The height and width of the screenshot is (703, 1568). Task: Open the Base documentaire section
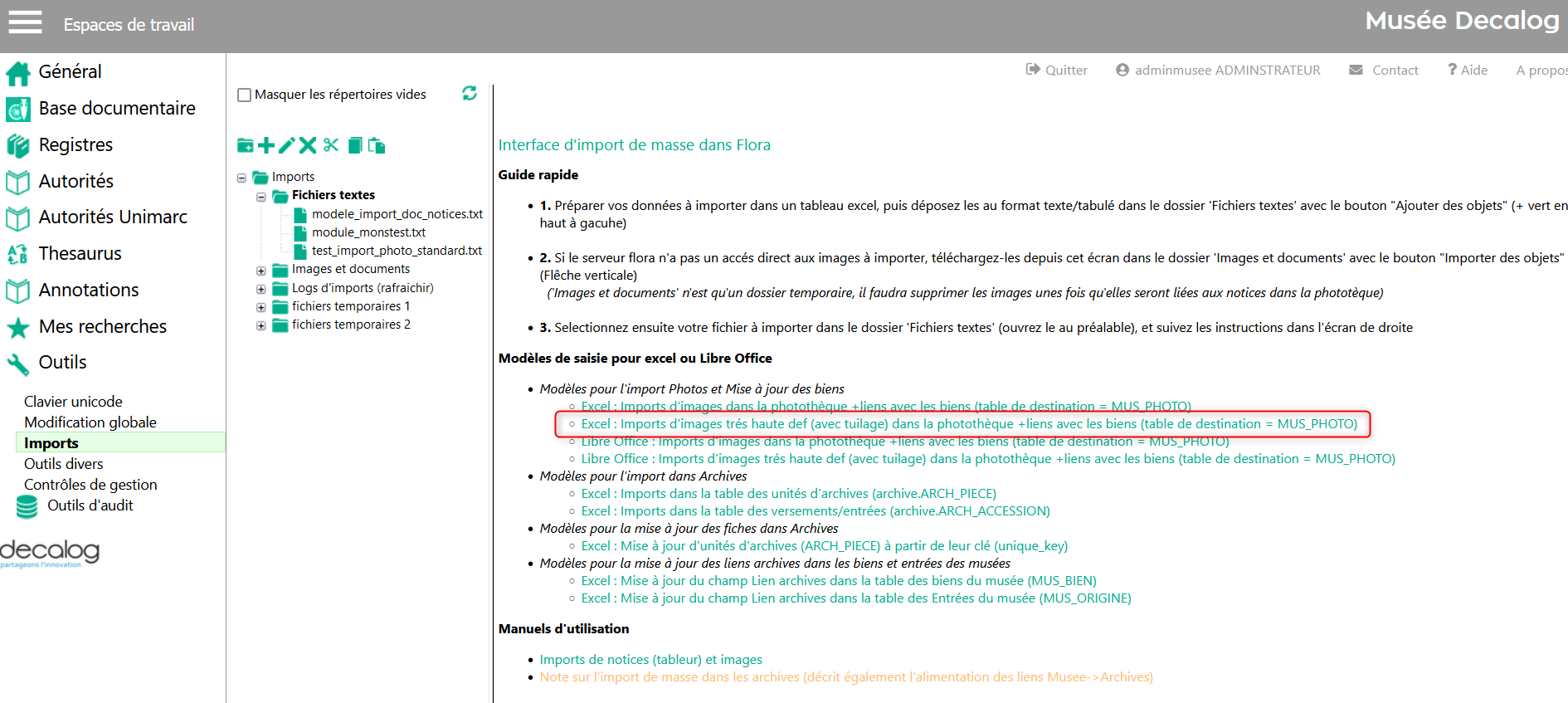click(x=100, y=109)
